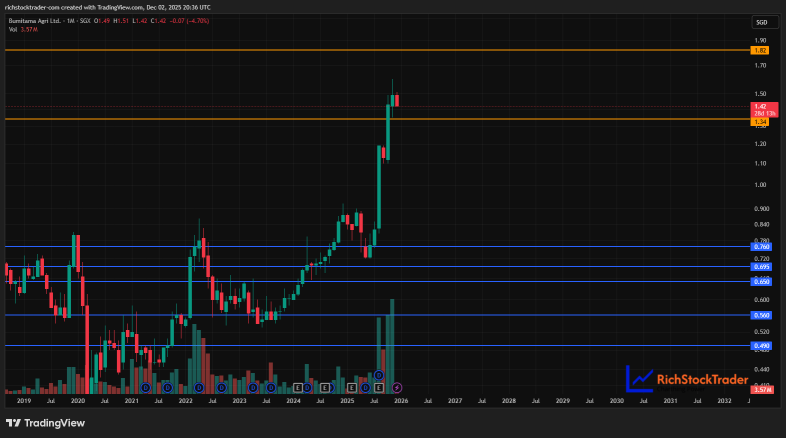Open the SGD currency selector
The width and height of the screenshot is (786, 438).
point(764,22)
